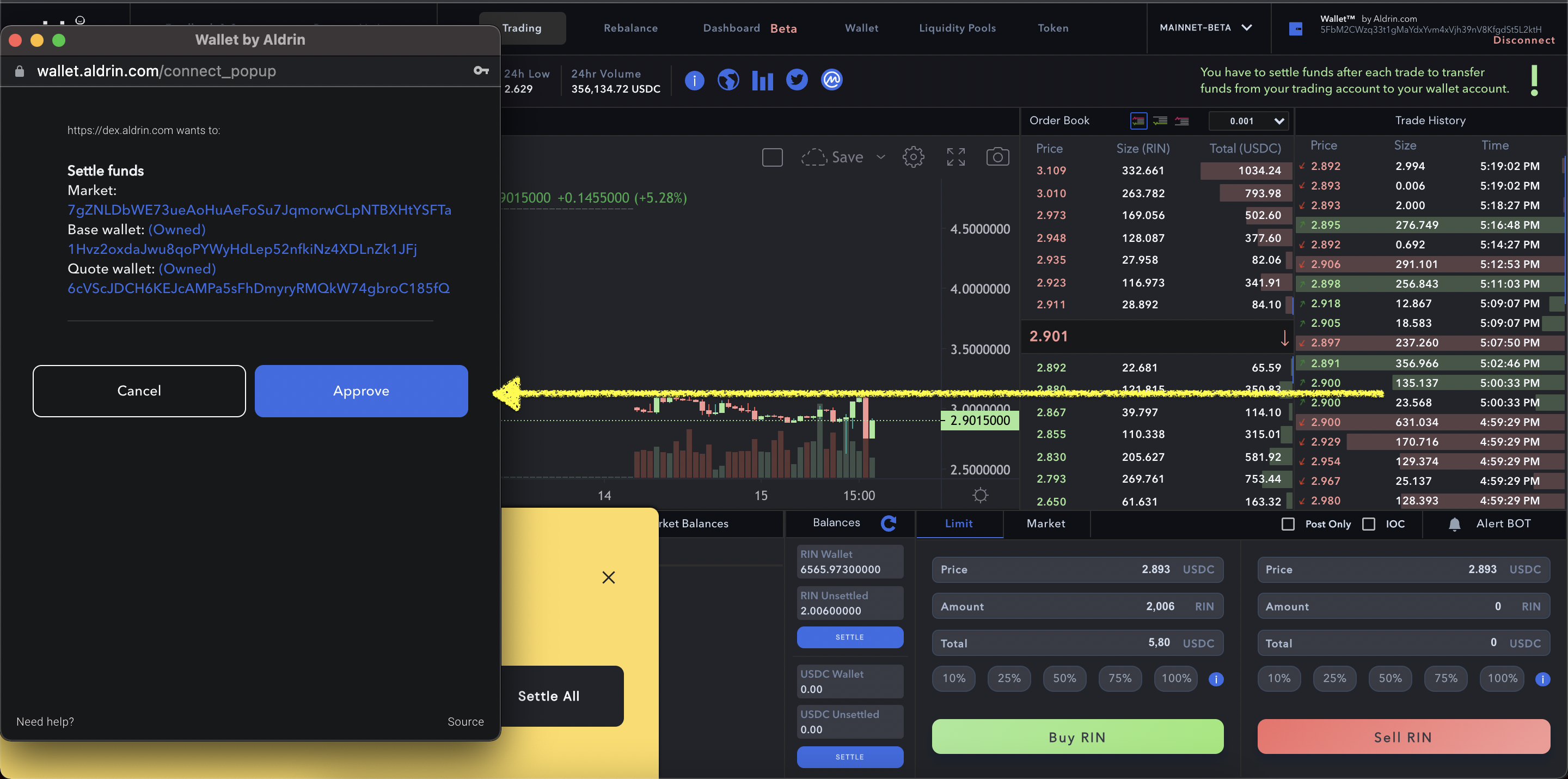Viewport: 1568px width, 779px height.
Task: Approve the Settle funds request
Action: click(361, 391)
